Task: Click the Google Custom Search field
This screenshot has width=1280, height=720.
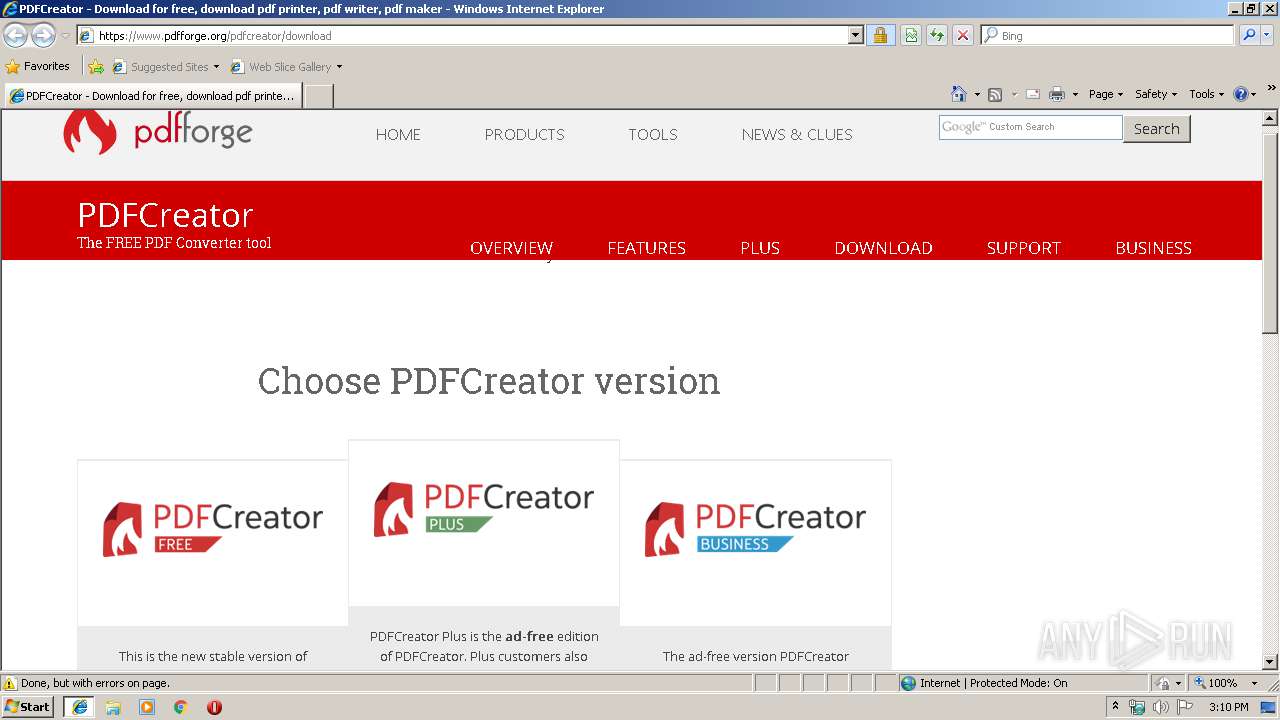Action: tap(1031, 127)
